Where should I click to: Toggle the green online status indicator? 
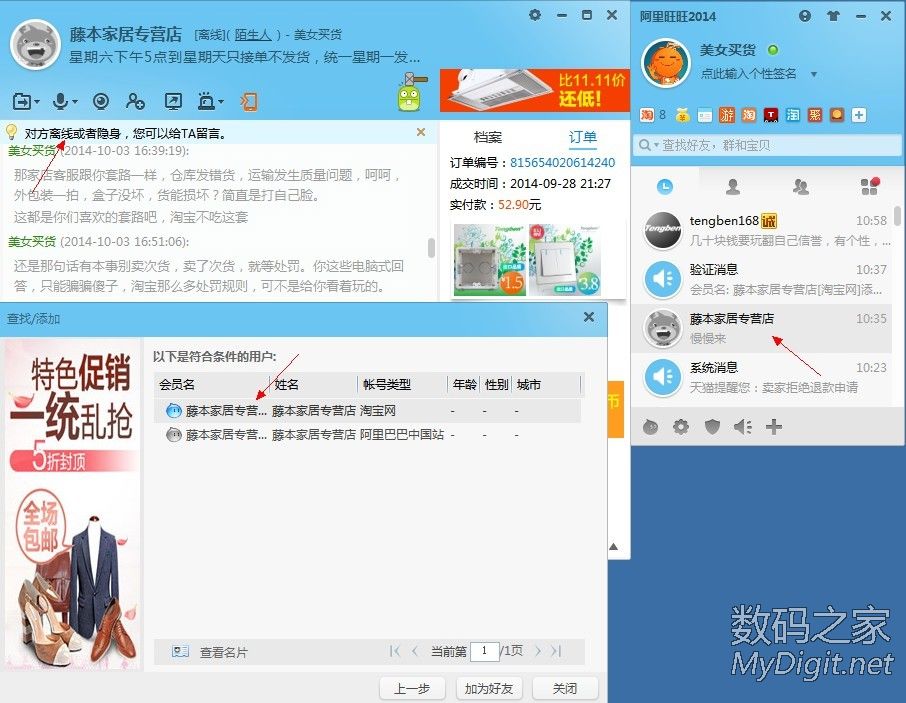click(773, 50)
